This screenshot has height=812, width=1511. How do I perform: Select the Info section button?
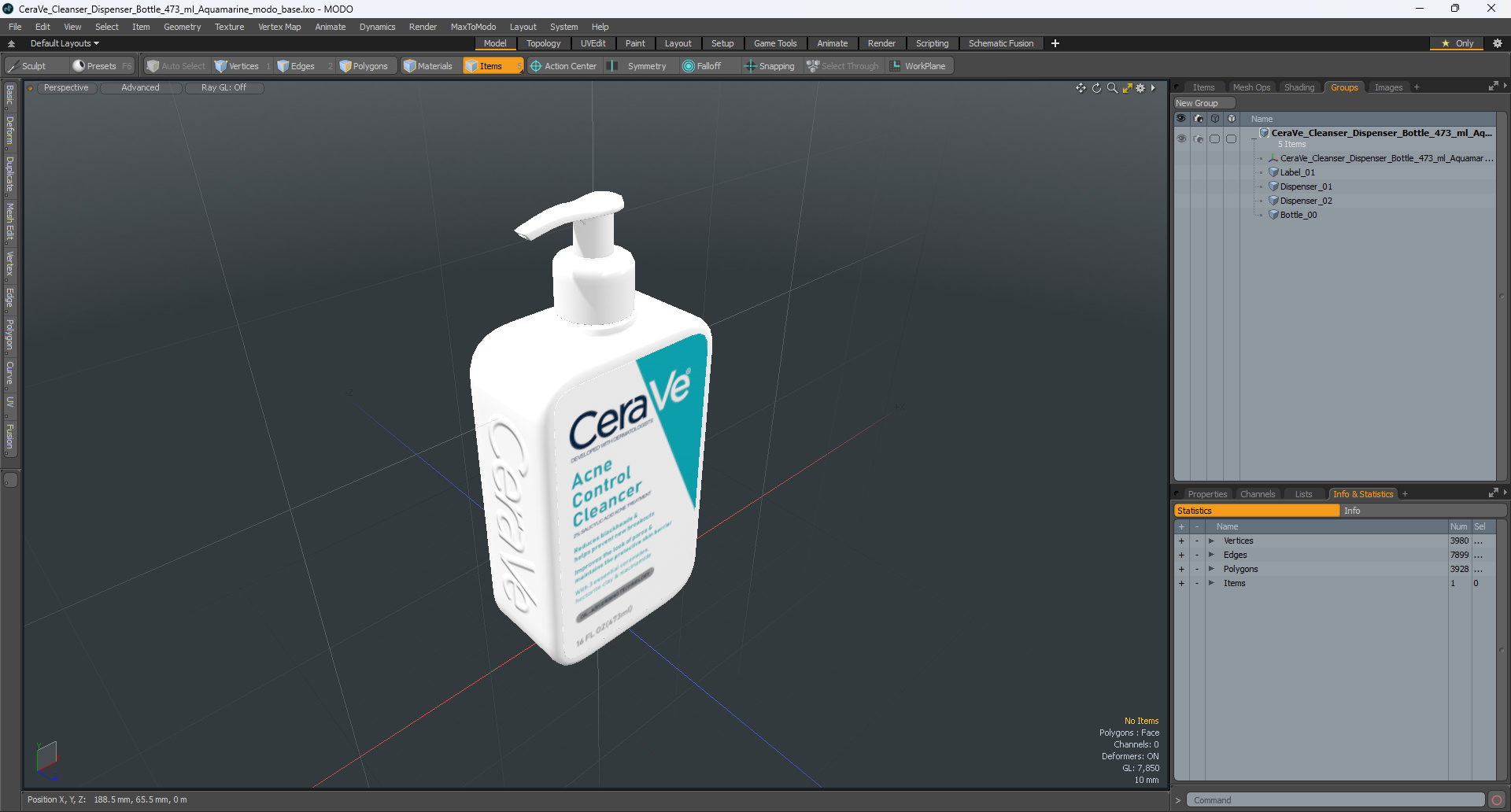[1423, 511]
